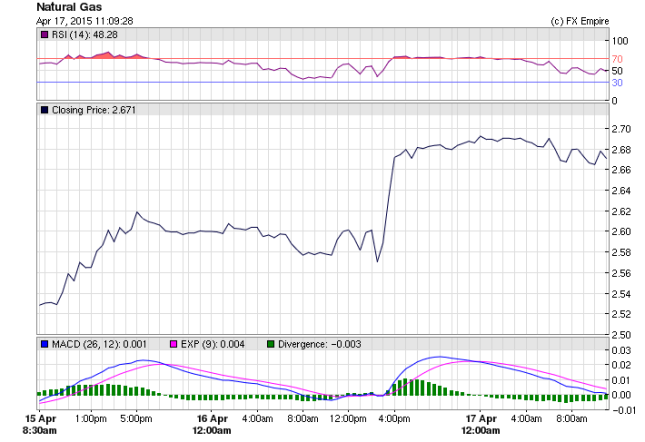This screenshot has width=645, height=442.
Task: Click the '12:00pm' time axis label
Action: click(x=348, y=419)
